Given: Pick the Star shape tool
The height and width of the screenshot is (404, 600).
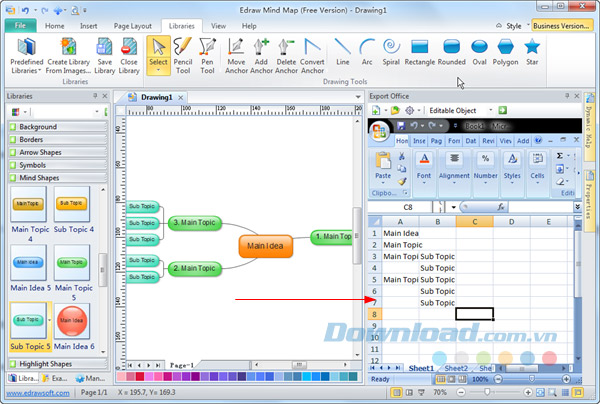Looking at the screenshot, I should (x=532, y=52).
